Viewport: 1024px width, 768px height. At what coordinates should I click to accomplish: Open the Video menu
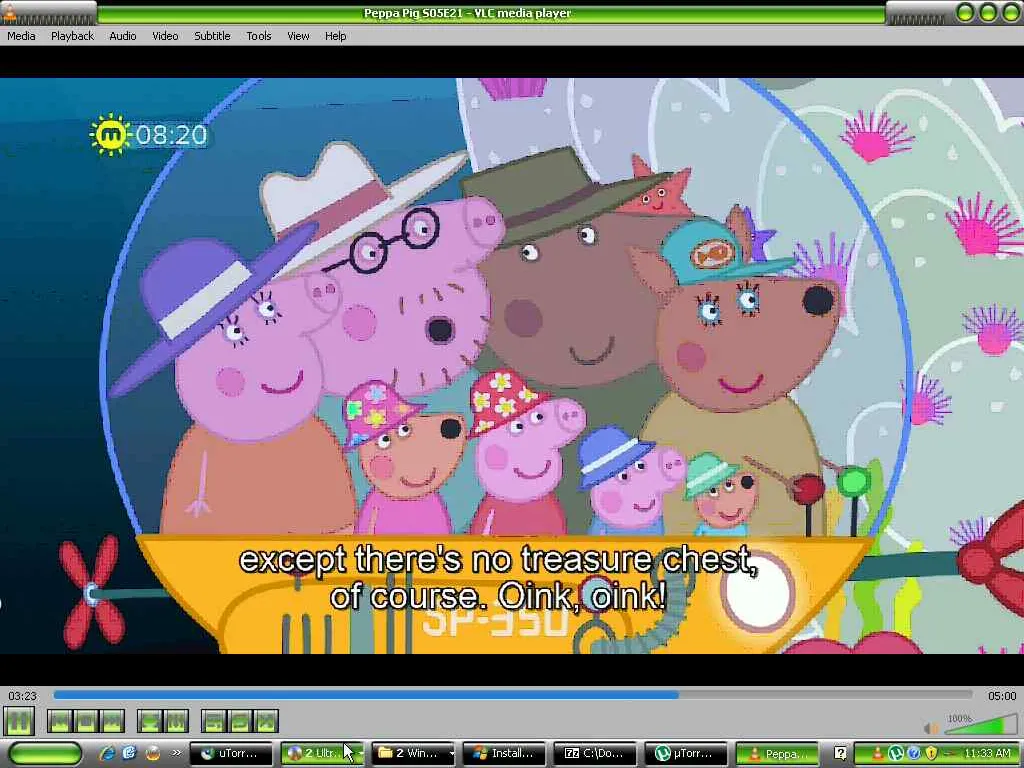(165, 36)
